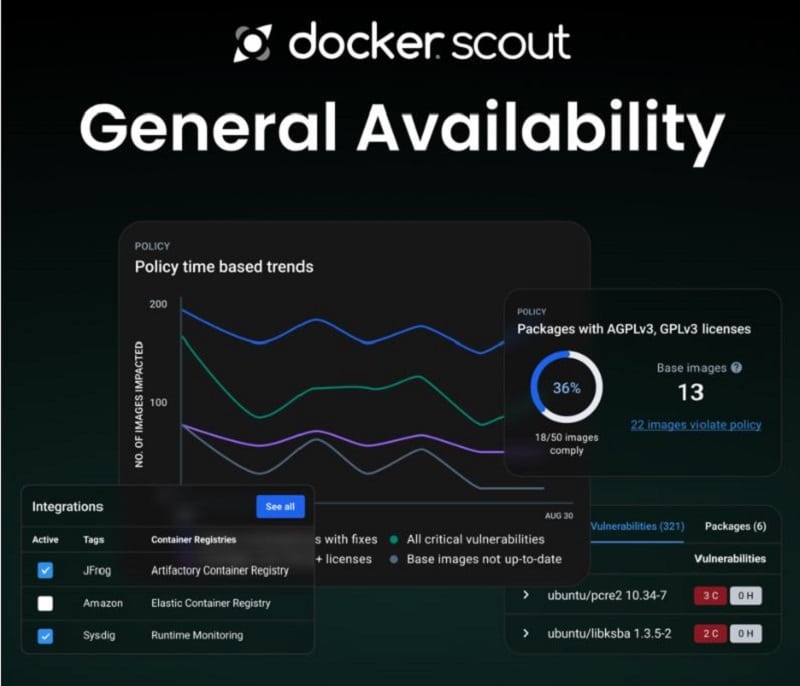The height and width of the screenshot is (686, 800).
Task: Click the Sysdig tag cell
Action: (99, 635)
